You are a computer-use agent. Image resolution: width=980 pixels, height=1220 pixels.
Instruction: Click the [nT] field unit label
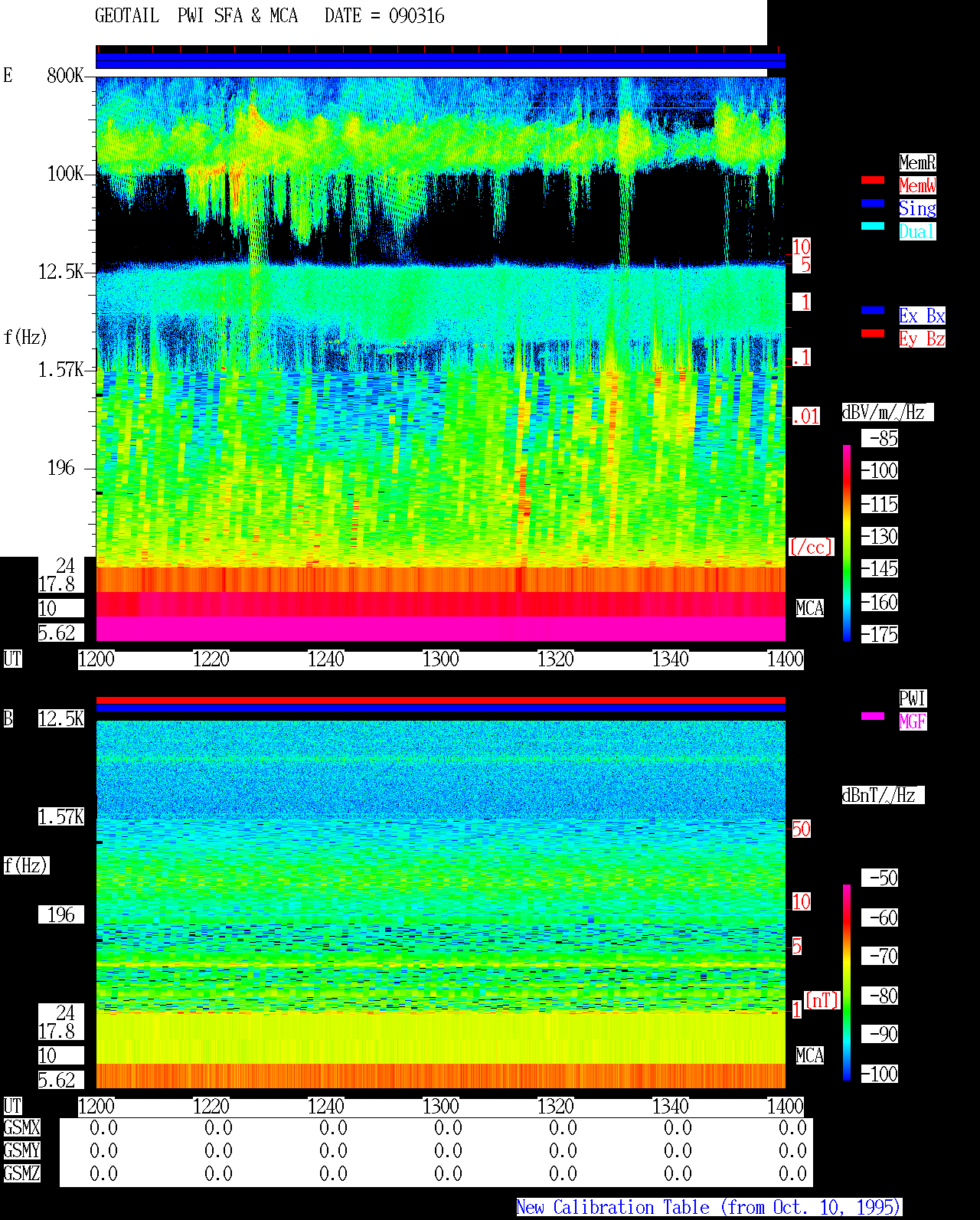tap(822, 1000)
